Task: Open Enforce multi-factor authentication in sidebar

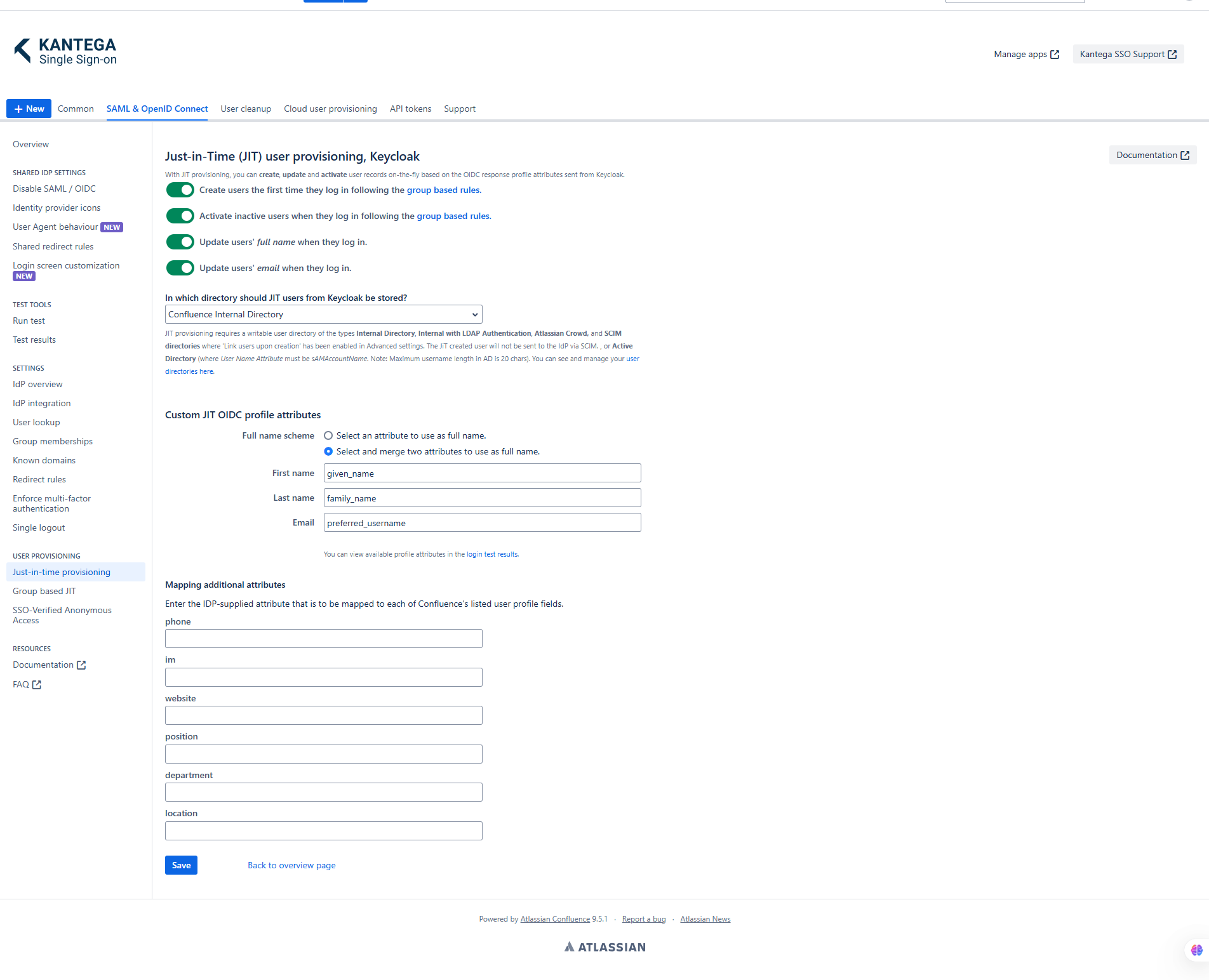Action: coord(51,504)
